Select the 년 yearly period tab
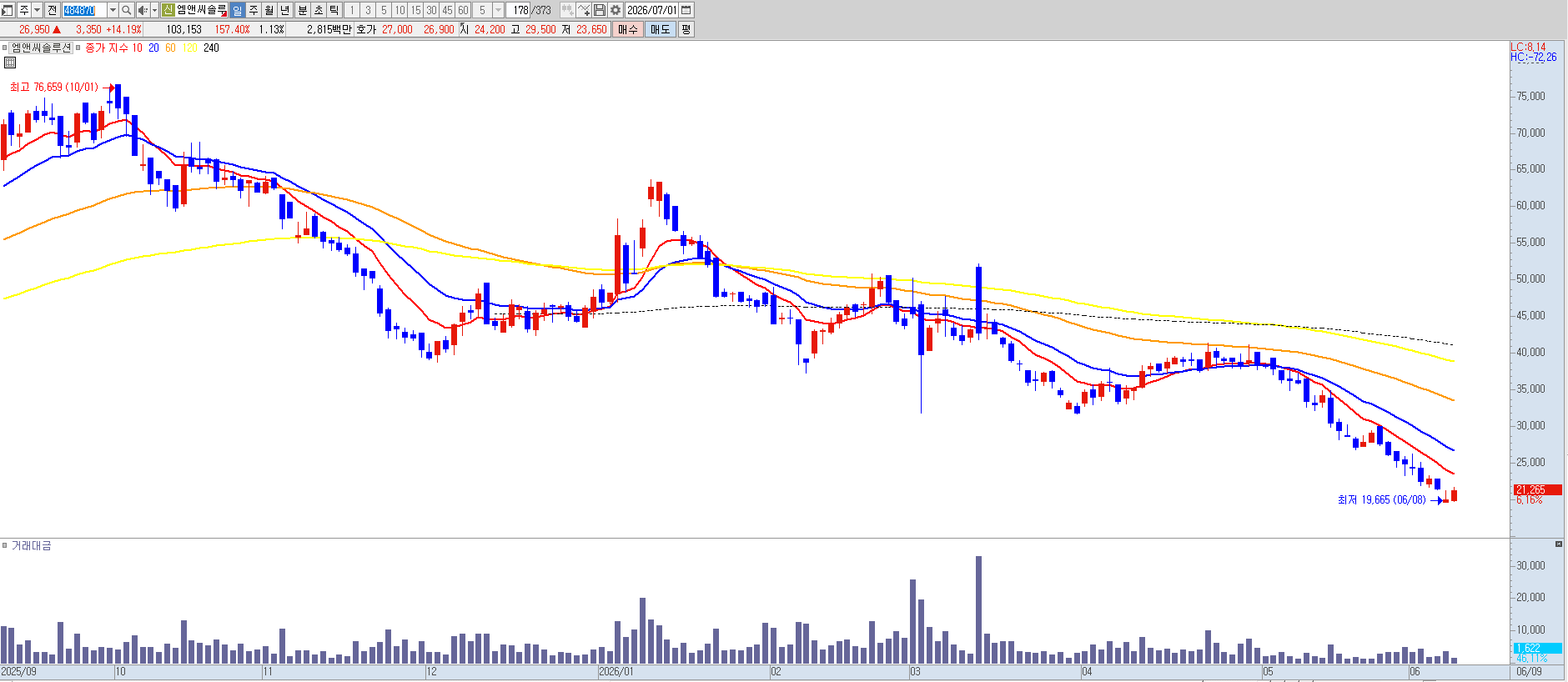 284,10
